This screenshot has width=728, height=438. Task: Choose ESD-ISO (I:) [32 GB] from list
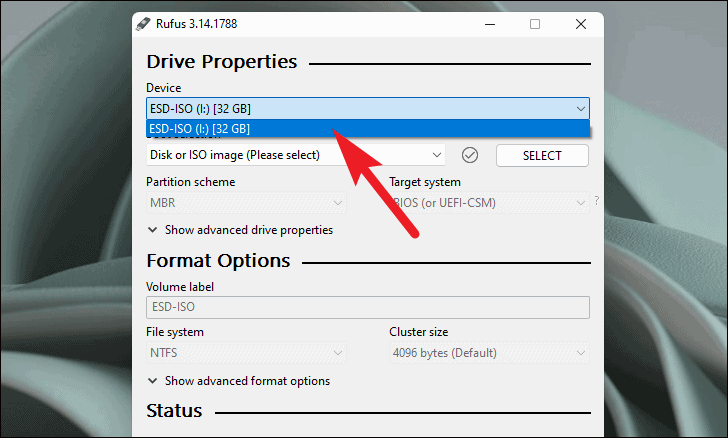[368, 129]
